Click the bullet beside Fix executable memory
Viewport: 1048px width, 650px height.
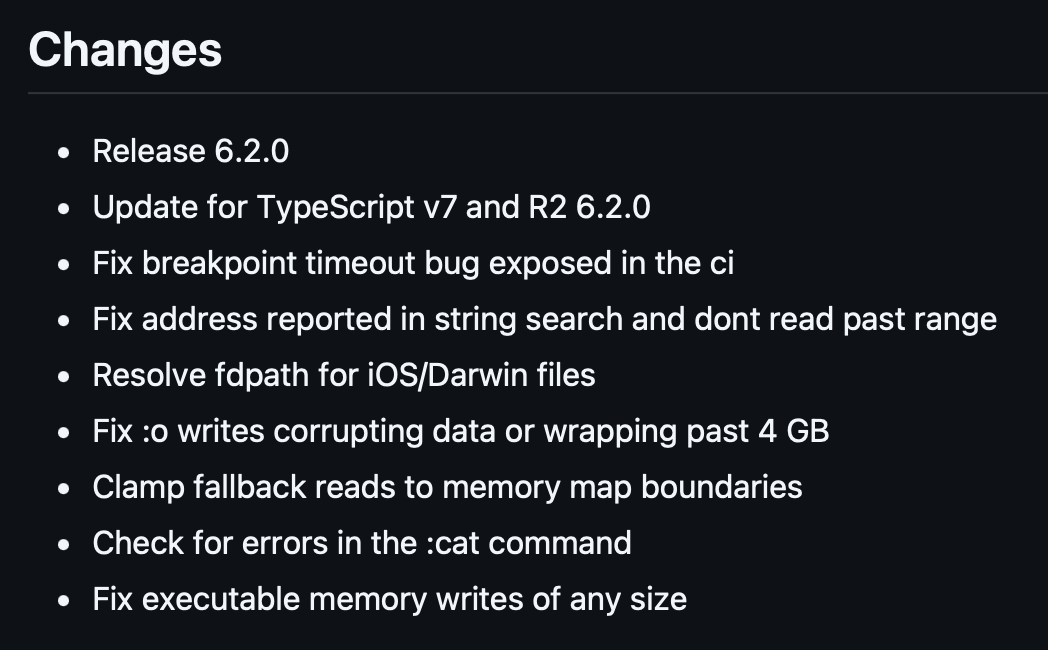tap(63, 601)
